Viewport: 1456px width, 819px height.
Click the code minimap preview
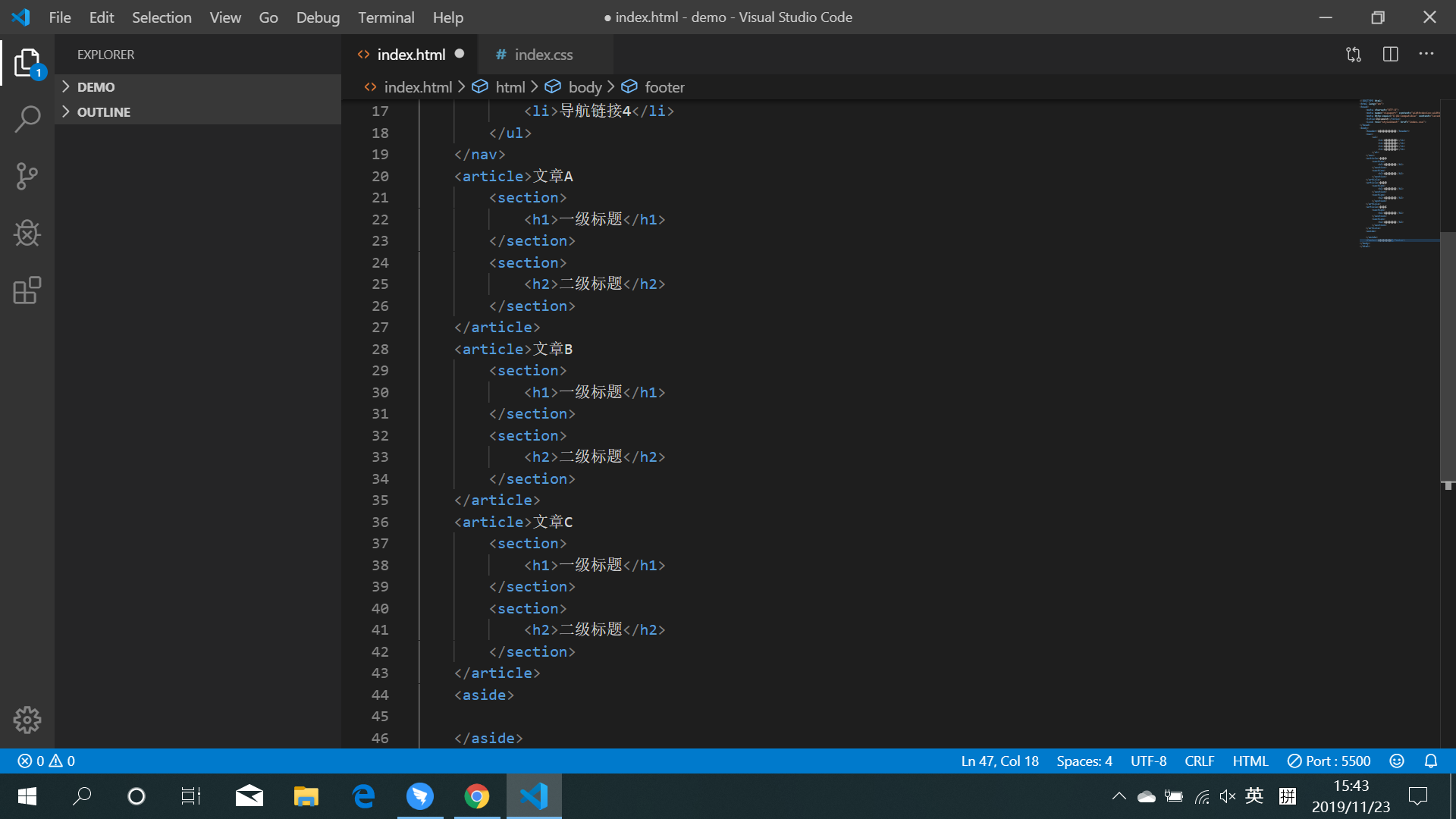(x=1399, y=173)
